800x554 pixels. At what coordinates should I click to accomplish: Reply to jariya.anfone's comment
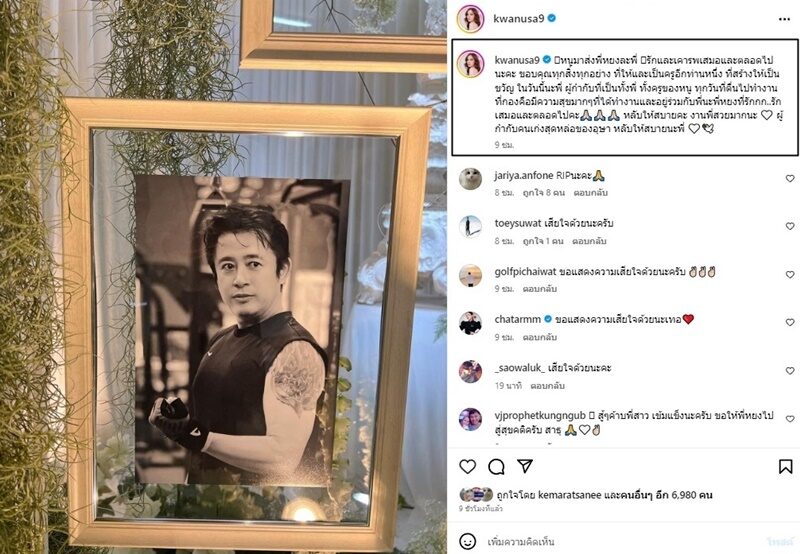point(590,193)
